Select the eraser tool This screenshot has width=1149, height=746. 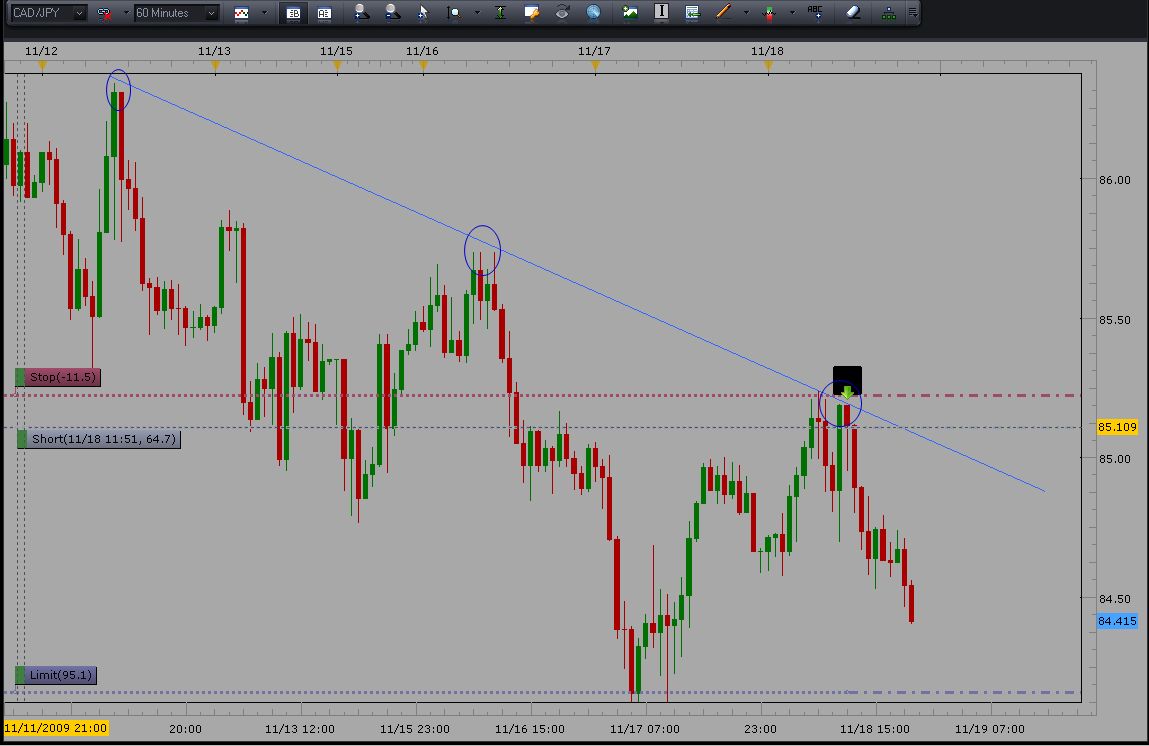[x=852, y=13]
